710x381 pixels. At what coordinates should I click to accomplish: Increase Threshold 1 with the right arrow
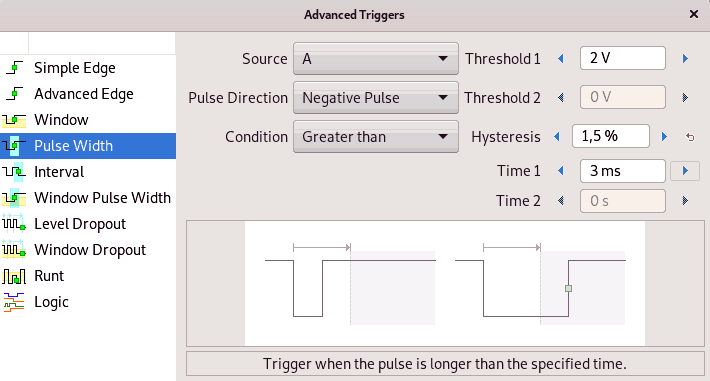685,58
